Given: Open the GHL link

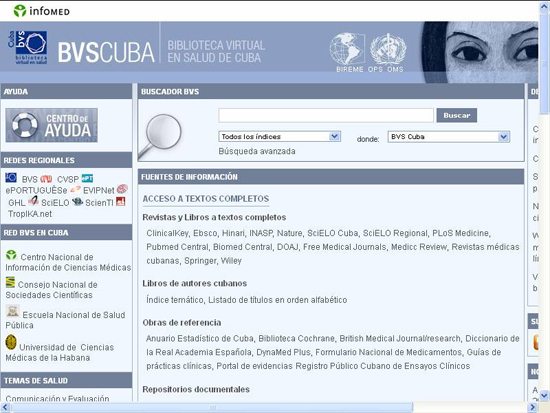Looking at the screenshot, I should [17, 203].
